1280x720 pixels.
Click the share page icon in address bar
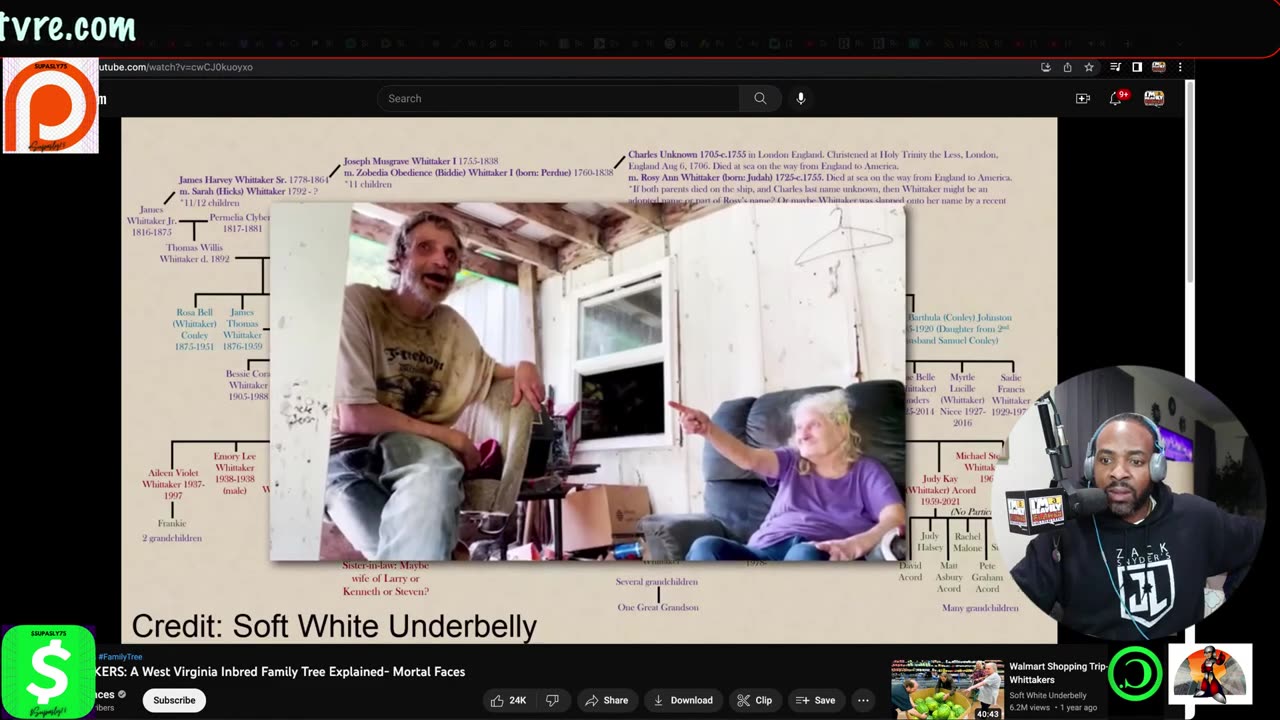1067,67
